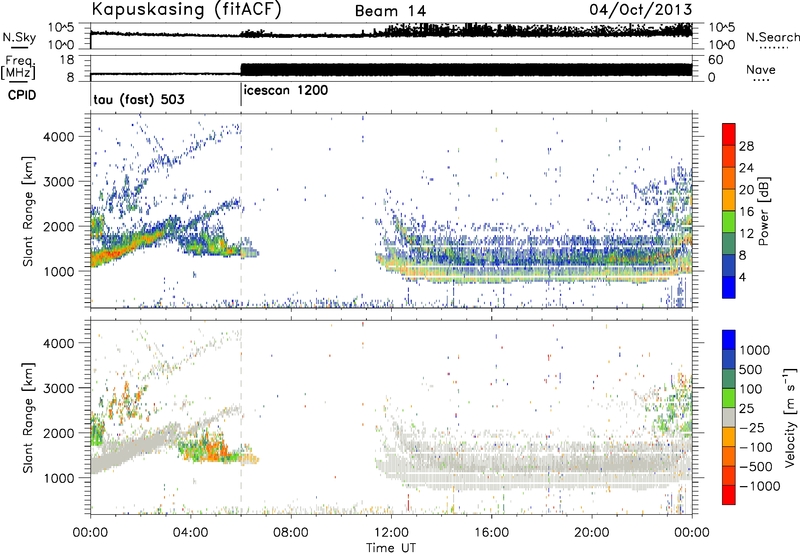This screenshot has width=800, height=554.
Task: Click the 'Kapuskasing (fitACF)' title text
Action: click(186, 10)
